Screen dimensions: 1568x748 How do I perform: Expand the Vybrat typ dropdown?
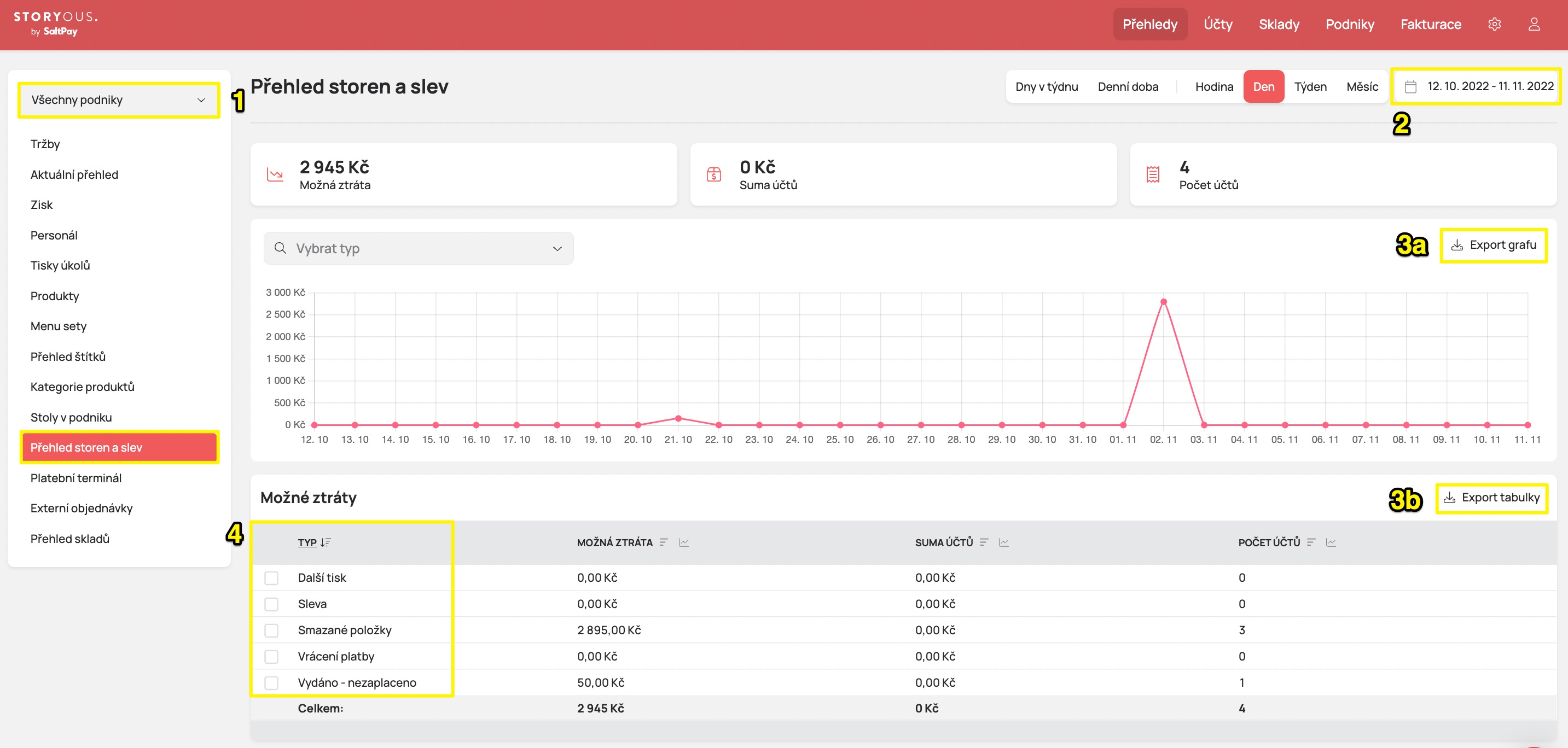click(419, 248)
